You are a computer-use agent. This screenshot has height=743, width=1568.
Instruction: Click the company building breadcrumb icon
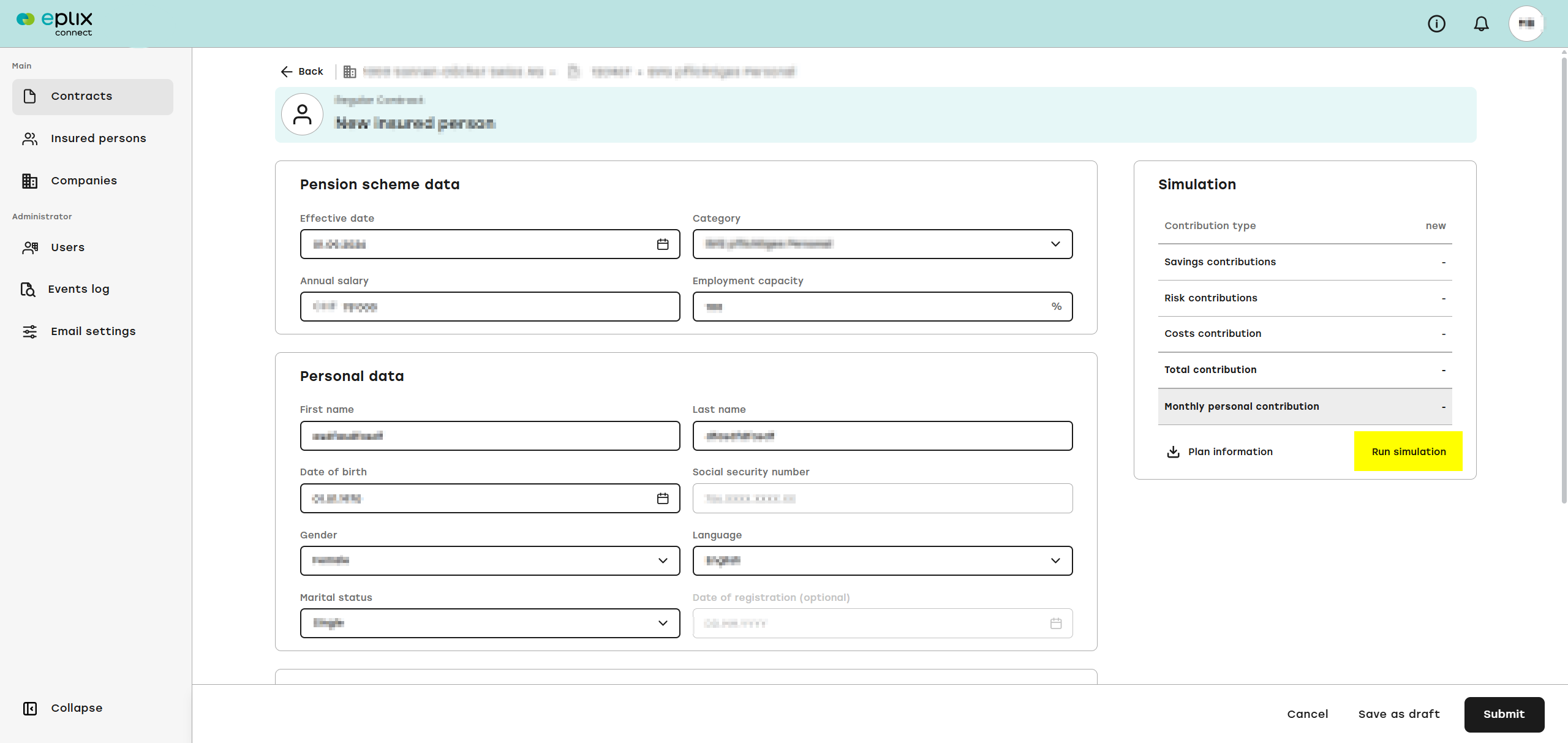(x=350, y=72)
